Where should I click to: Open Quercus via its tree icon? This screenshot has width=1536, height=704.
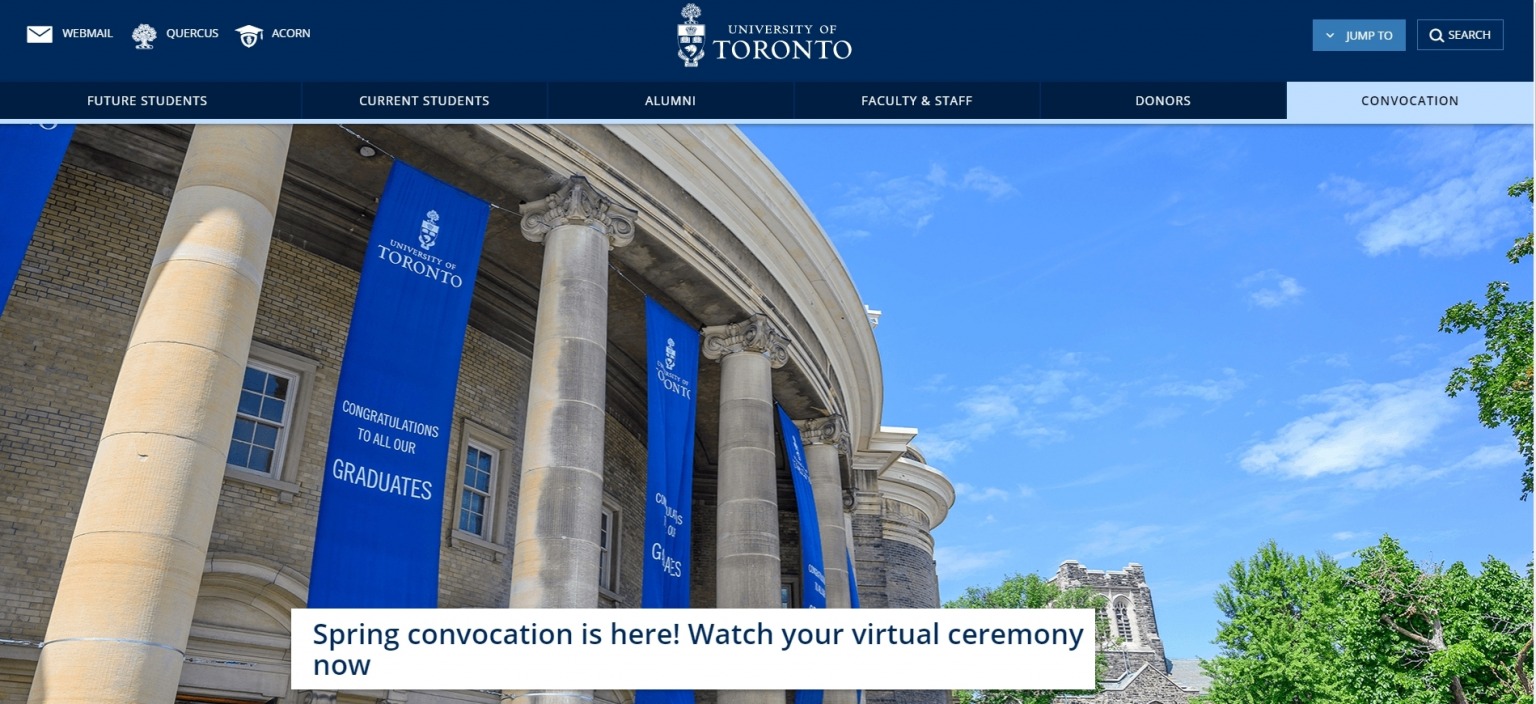(x=143, y=33)
